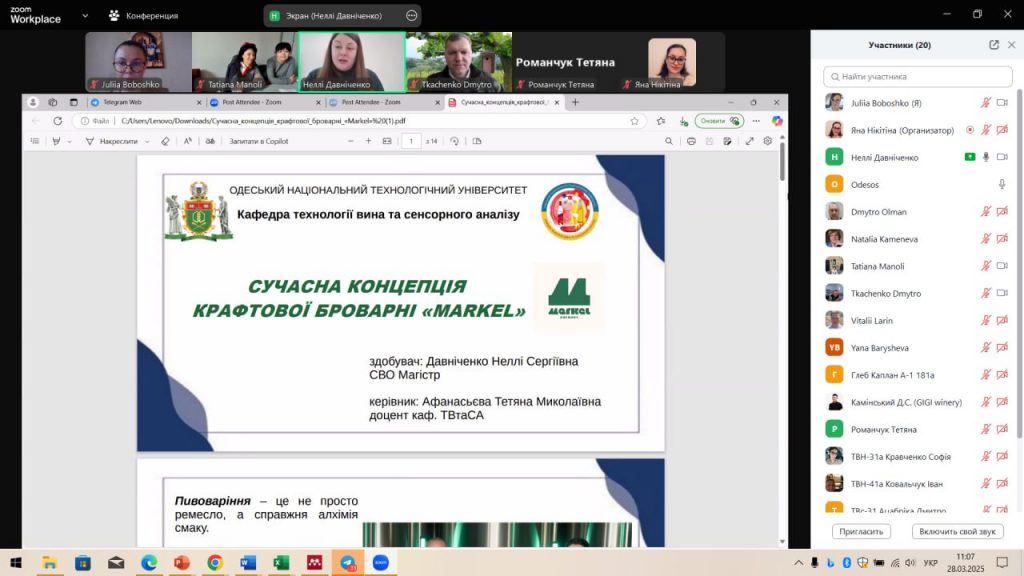The height and width of the screenshot is (576, 1024).
Task: Open Edge workspaces icon
Action: [x=53, y=102]
